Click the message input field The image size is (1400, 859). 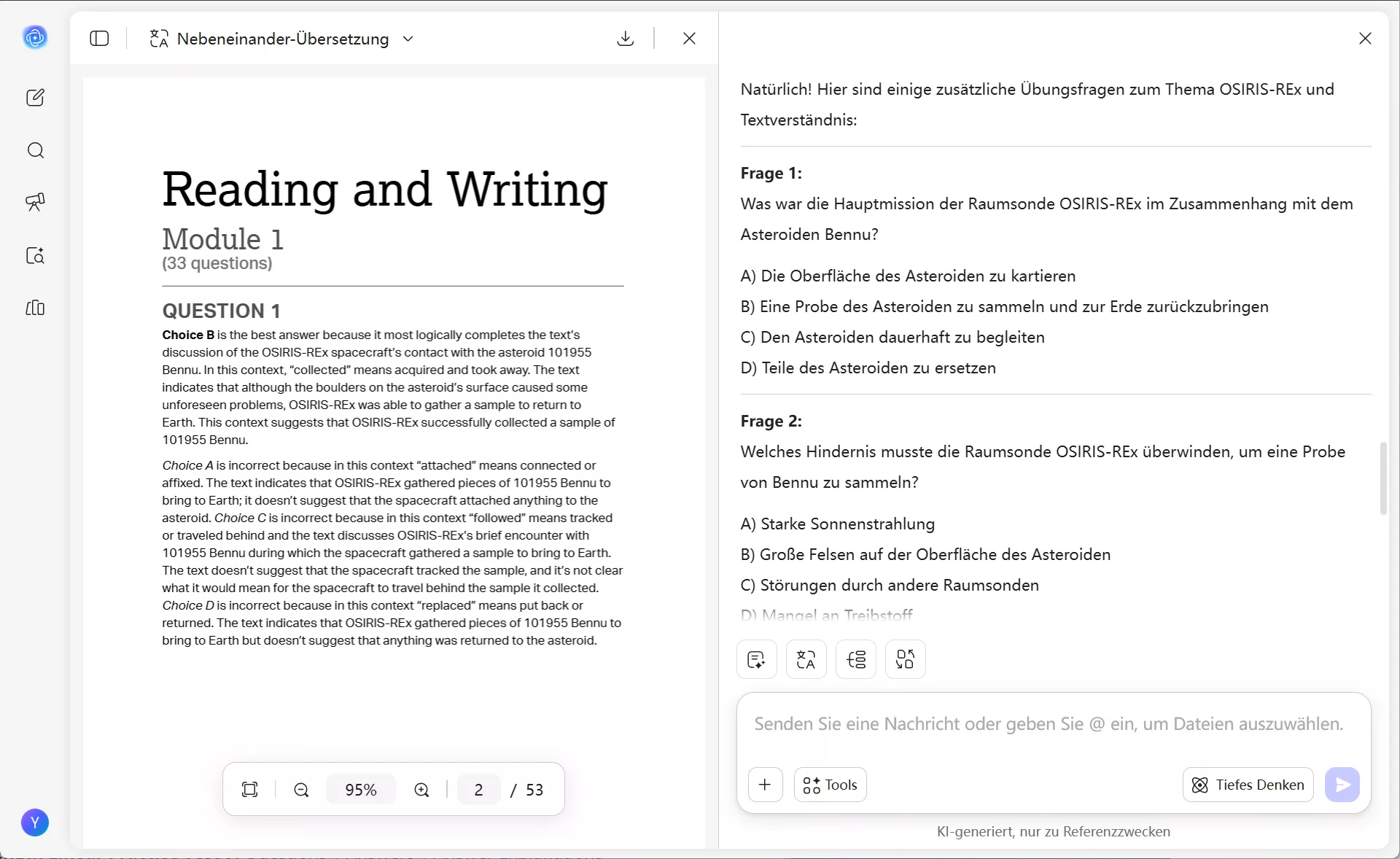coord(1048,724)
